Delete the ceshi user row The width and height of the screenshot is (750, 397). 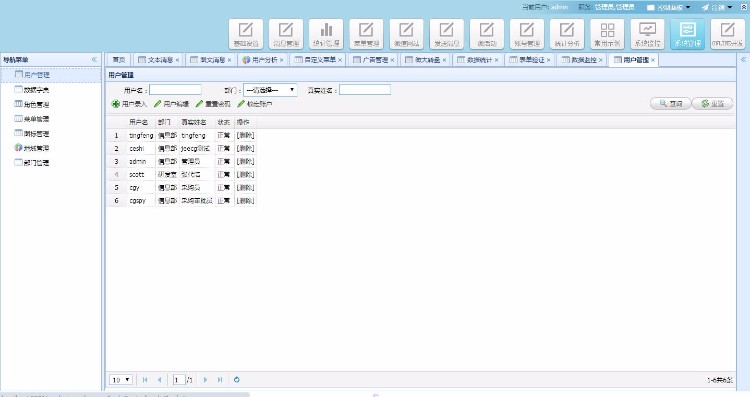coord(245,148)
